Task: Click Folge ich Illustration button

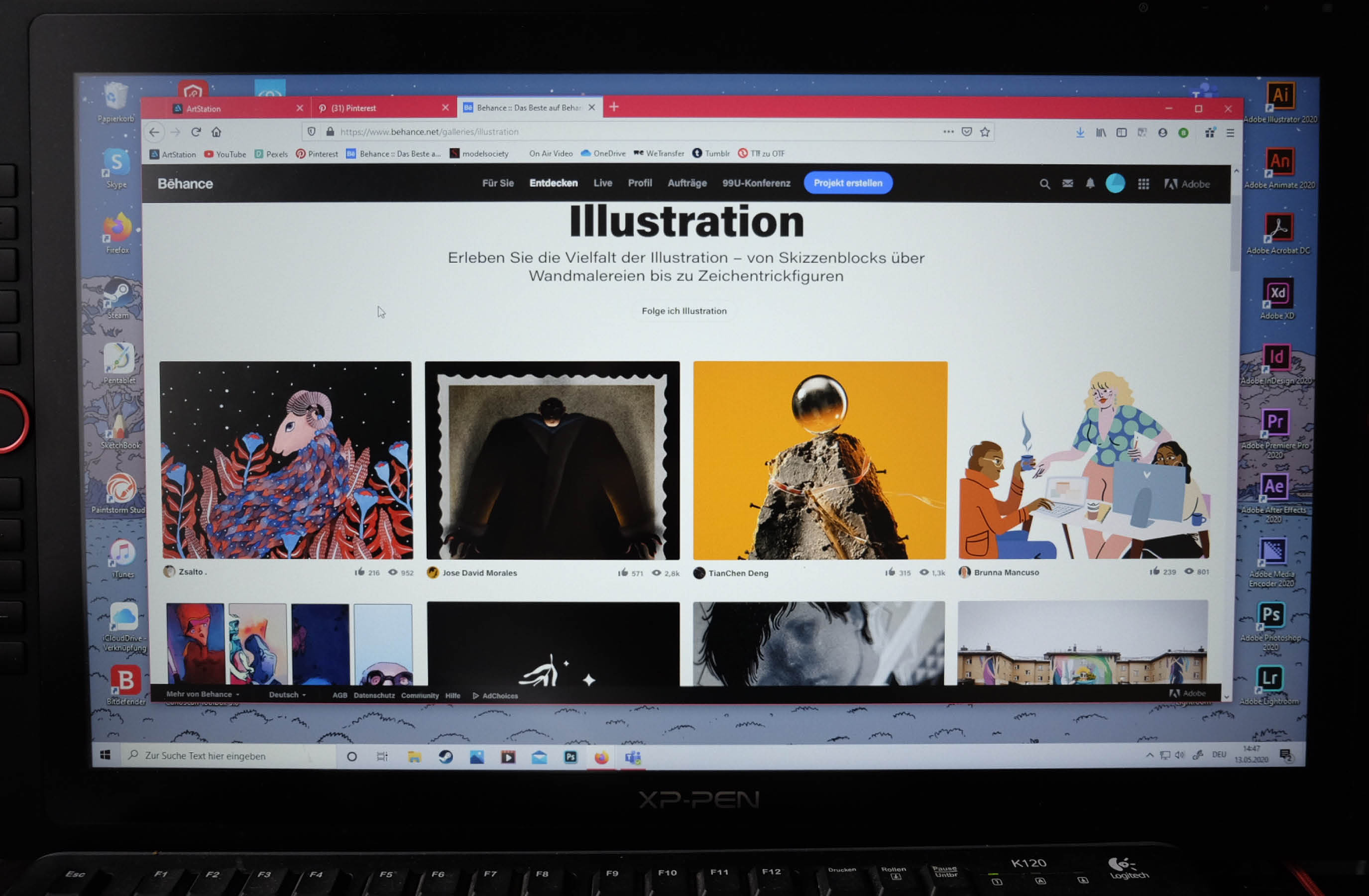Action: point(684,311)
